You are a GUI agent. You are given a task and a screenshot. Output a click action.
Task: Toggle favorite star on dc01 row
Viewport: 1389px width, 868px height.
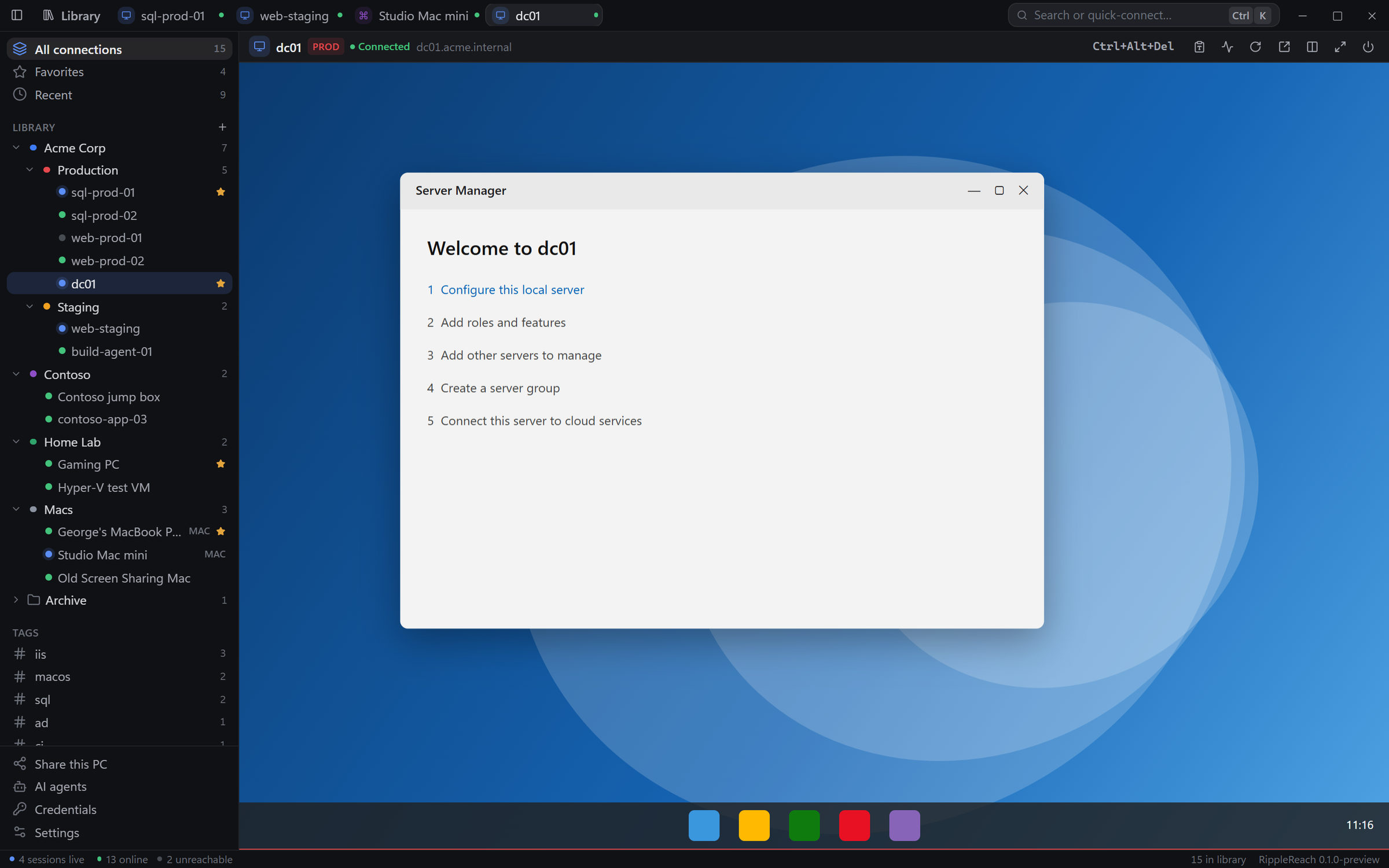point(221,284)
